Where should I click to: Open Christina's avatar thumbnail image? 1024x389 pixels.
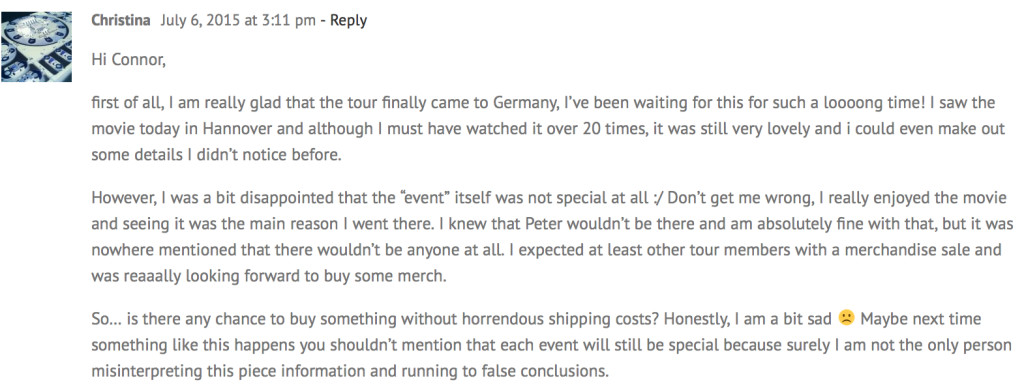[x=37, y=46]
